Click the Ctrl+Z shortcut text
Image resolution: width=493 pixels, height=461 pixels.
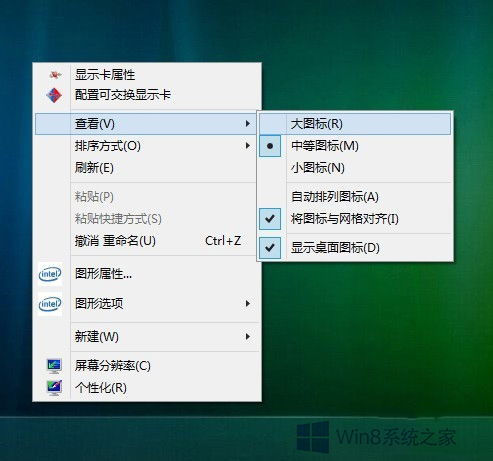point(223,241)
